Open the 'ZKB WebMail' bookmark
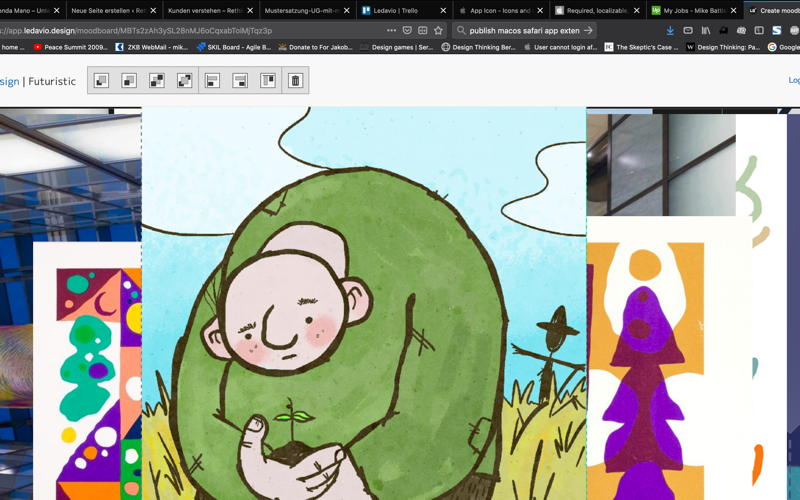 152,47
